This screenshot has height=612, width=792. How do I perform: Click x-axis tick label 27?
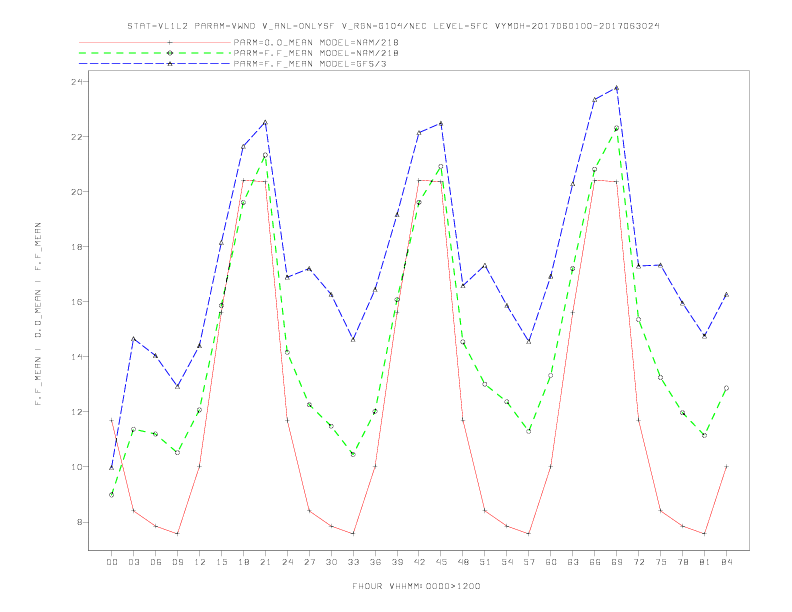point(309,562)
